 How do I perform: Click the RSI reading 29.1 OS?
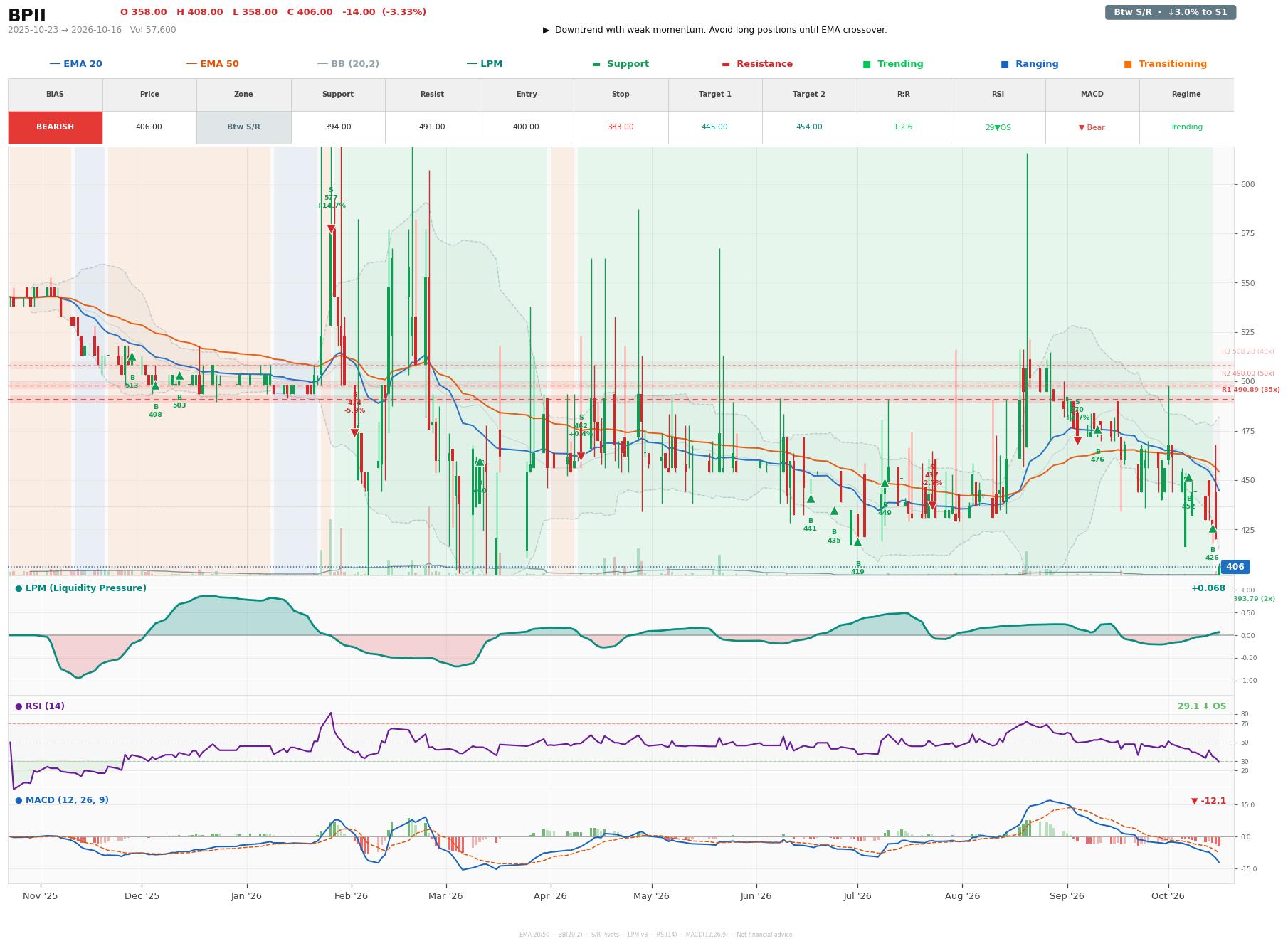(x=1202, y=706)
